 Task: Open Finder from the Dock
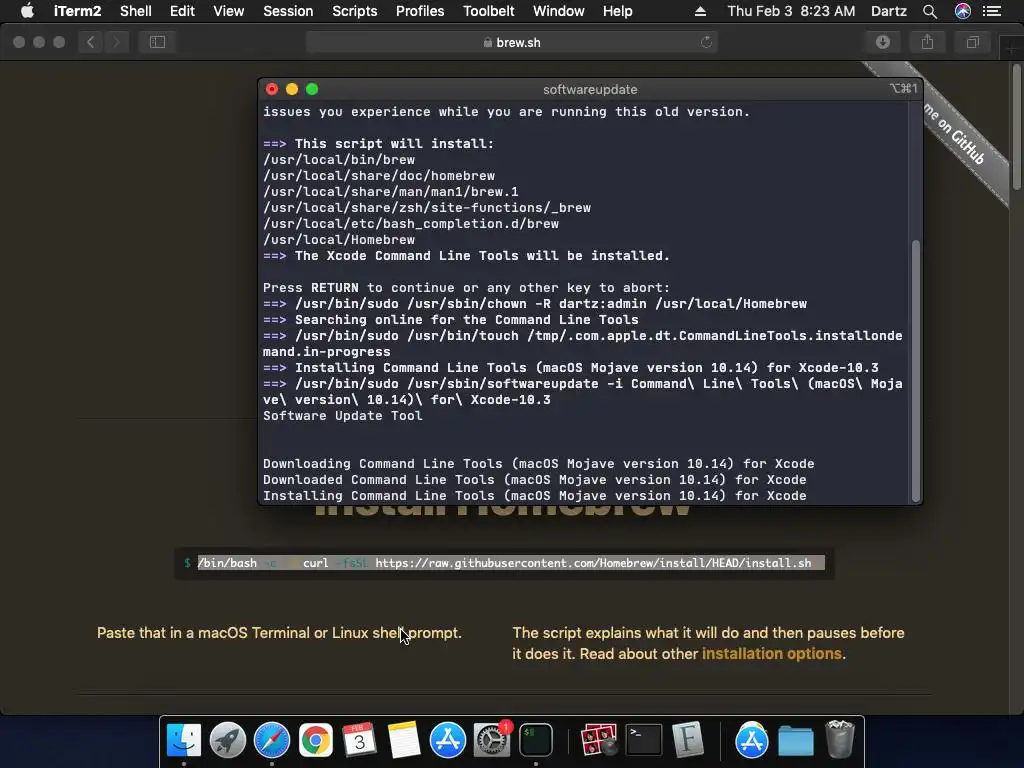pyautogui.click(x=184, y=740)
